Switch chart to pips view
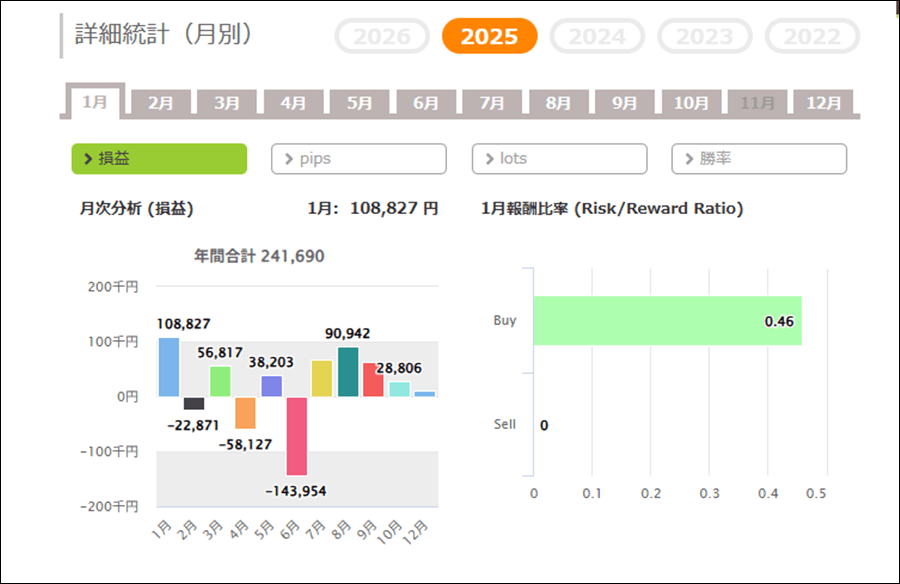Viewport: 900px width, 584px height. coord(358,159)
